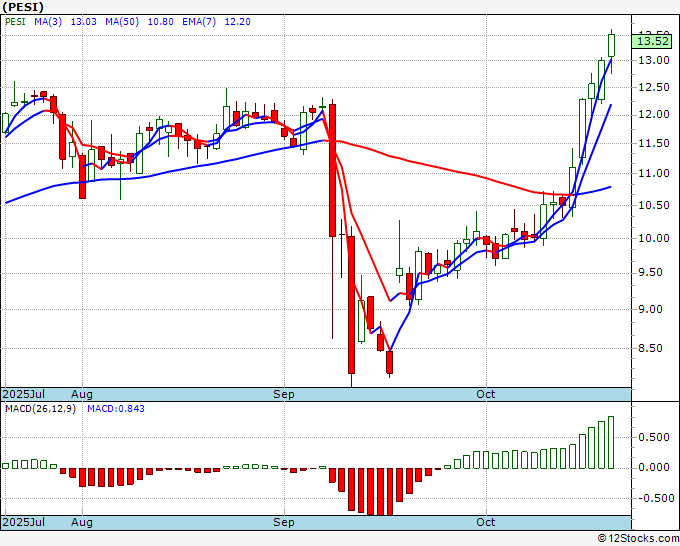
Task: Click the 0.000 MACD axis label
Action: pyautogui.click(x=654, y=468)
